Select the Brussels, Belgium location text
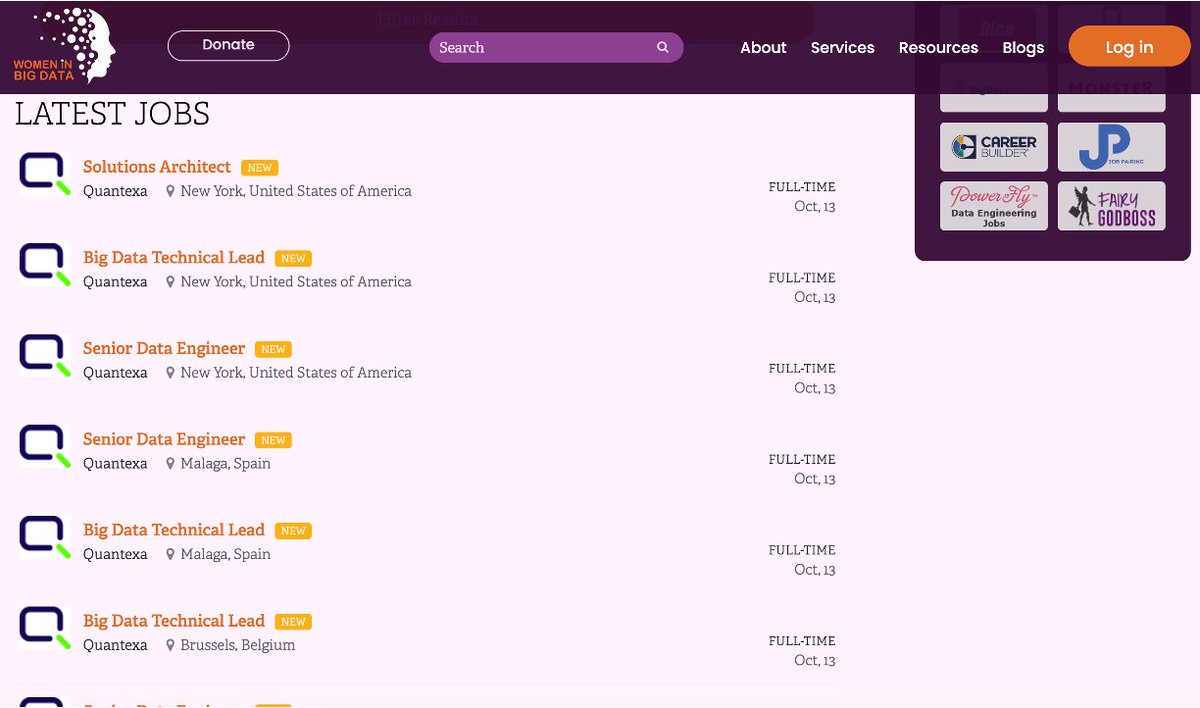Viewport: 1200px width, 708px height. [x=238, y=645]
